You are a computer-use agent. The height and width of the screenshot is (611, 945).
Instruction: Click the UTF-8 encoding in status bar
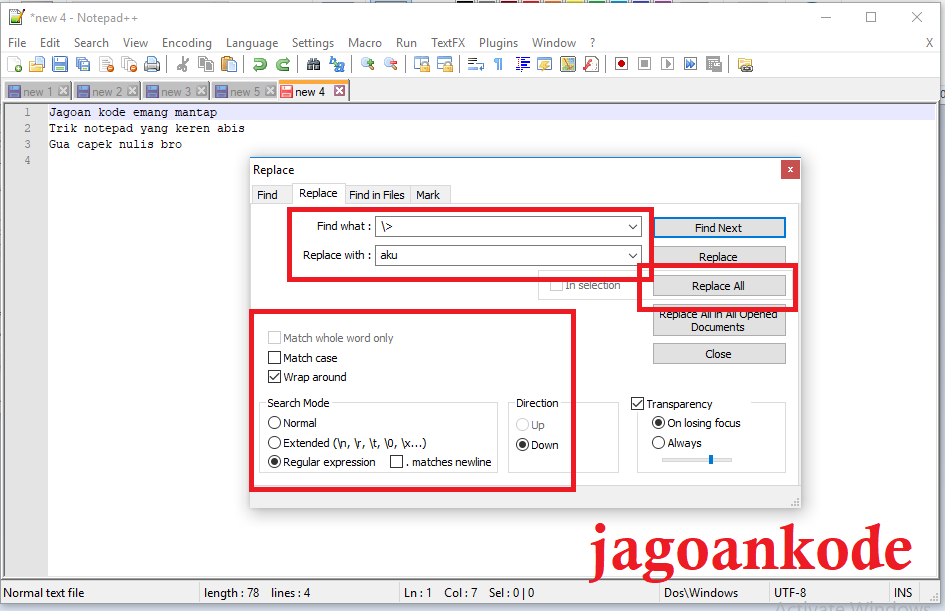tap(790, 592)
